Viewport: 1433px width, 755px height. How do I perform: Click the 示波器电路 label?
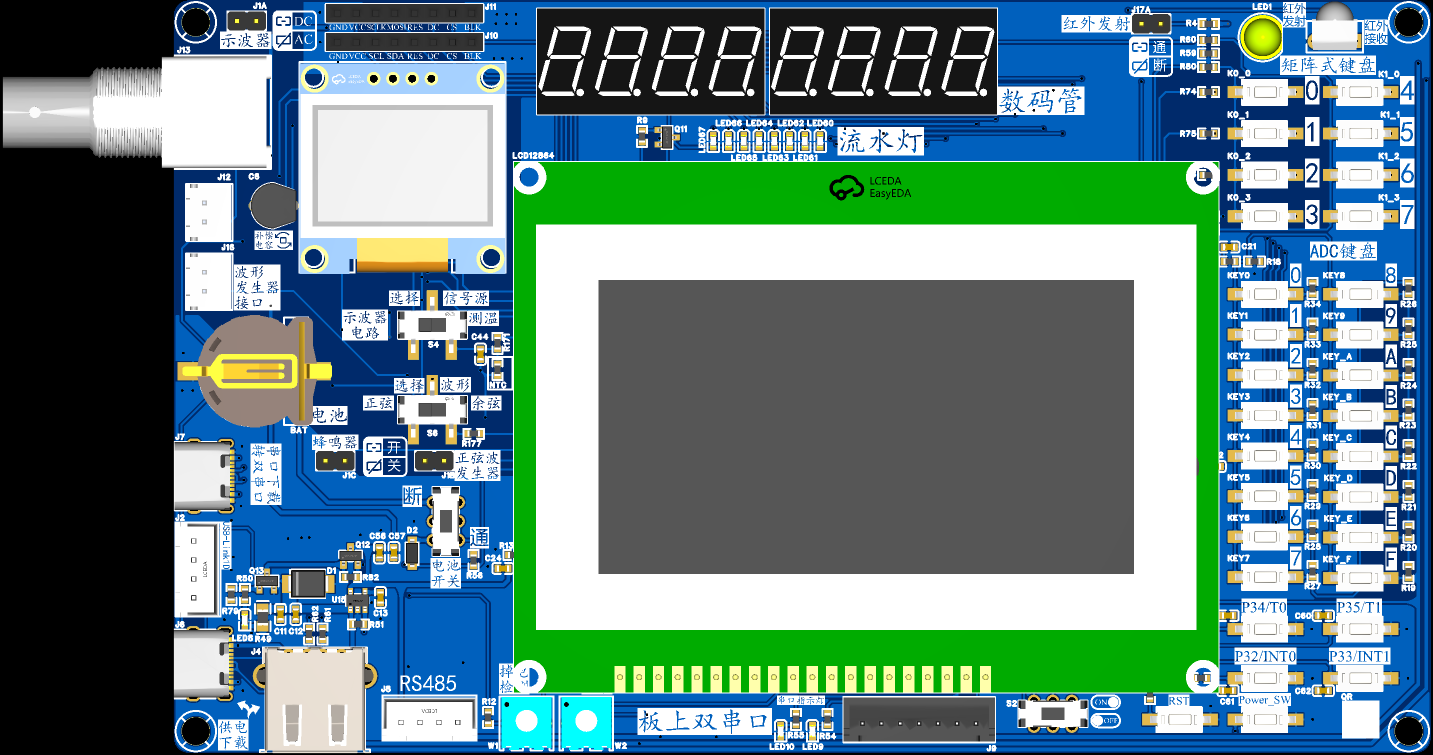(365, 326)
